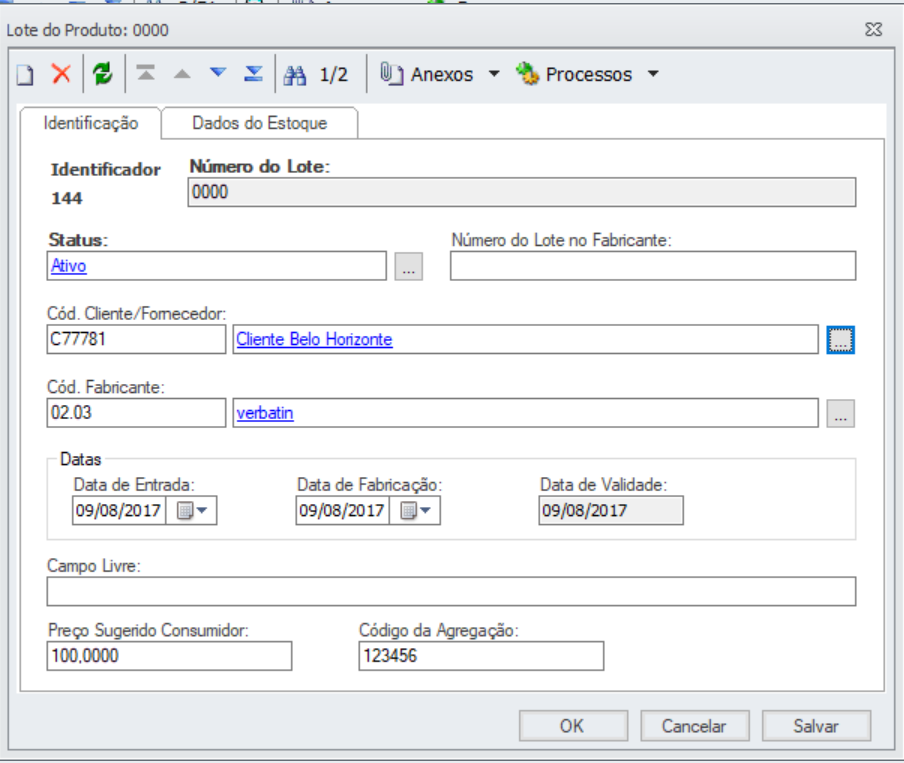This screenshot has height=763, width=904.
Task: Click the Campo Livre text field
Action: coord(451,591)
